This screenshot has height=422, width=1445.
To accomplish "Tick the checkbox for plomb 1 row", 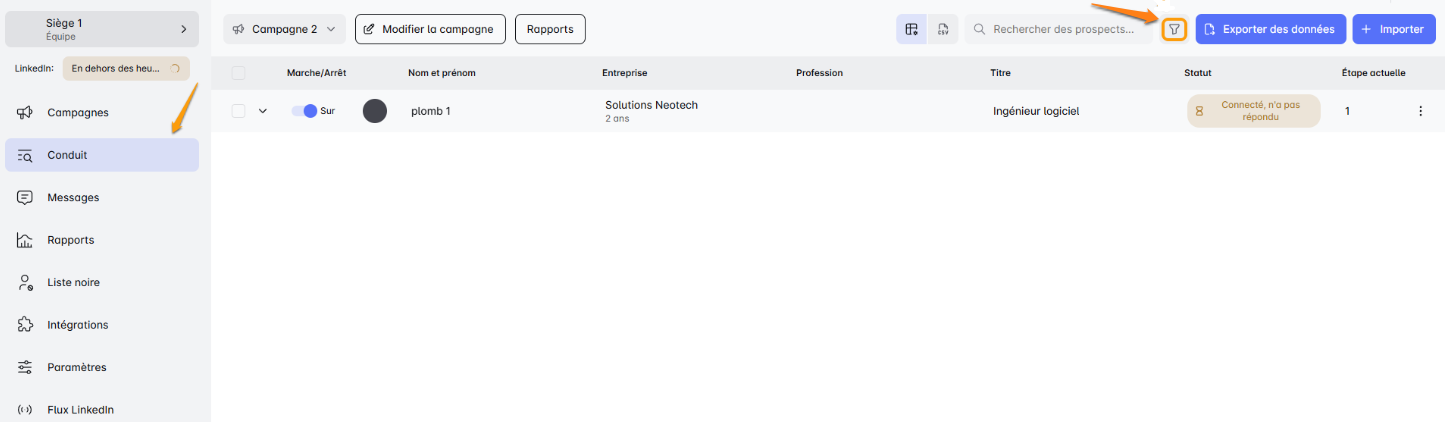I will click(238, 111).
